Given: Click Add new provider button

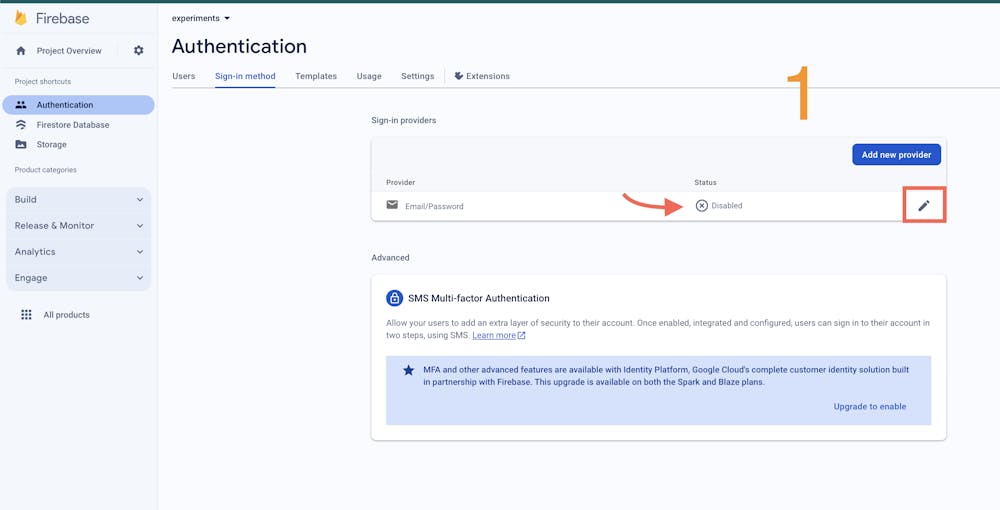Looking at the screenshot, I should pos(896,155).
